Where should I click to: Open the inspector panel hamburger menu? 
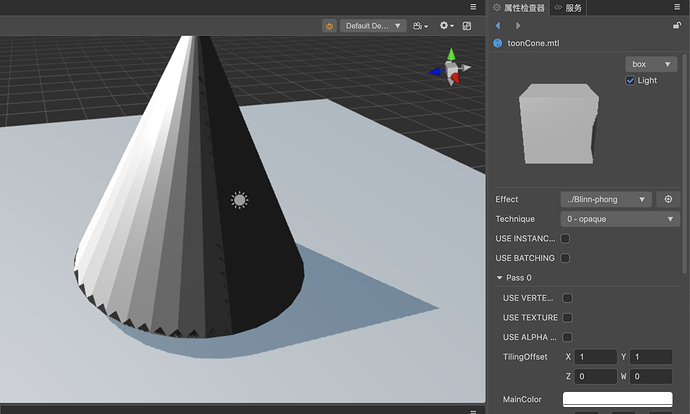[677, 7]
